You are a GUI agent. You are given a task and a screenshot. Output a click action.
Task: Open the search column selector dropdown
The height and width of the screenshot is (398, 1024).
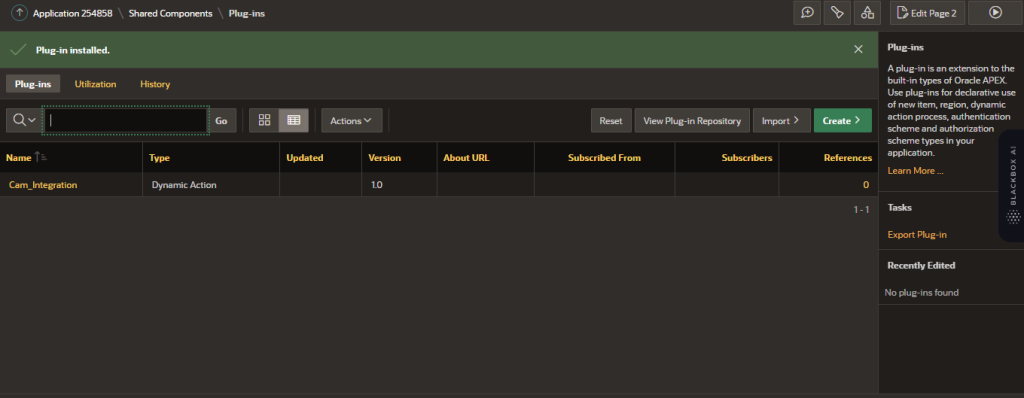click(24, 120)
